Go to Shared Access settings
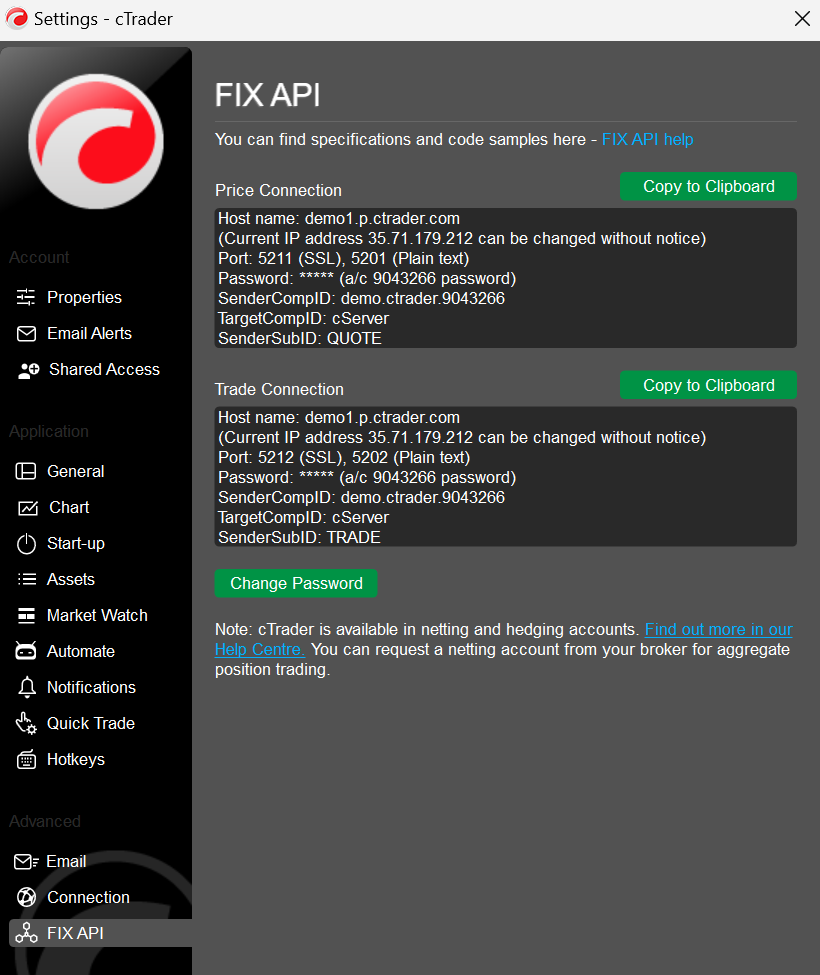This screenshot has height=975, width=820. tap(104, 369)
